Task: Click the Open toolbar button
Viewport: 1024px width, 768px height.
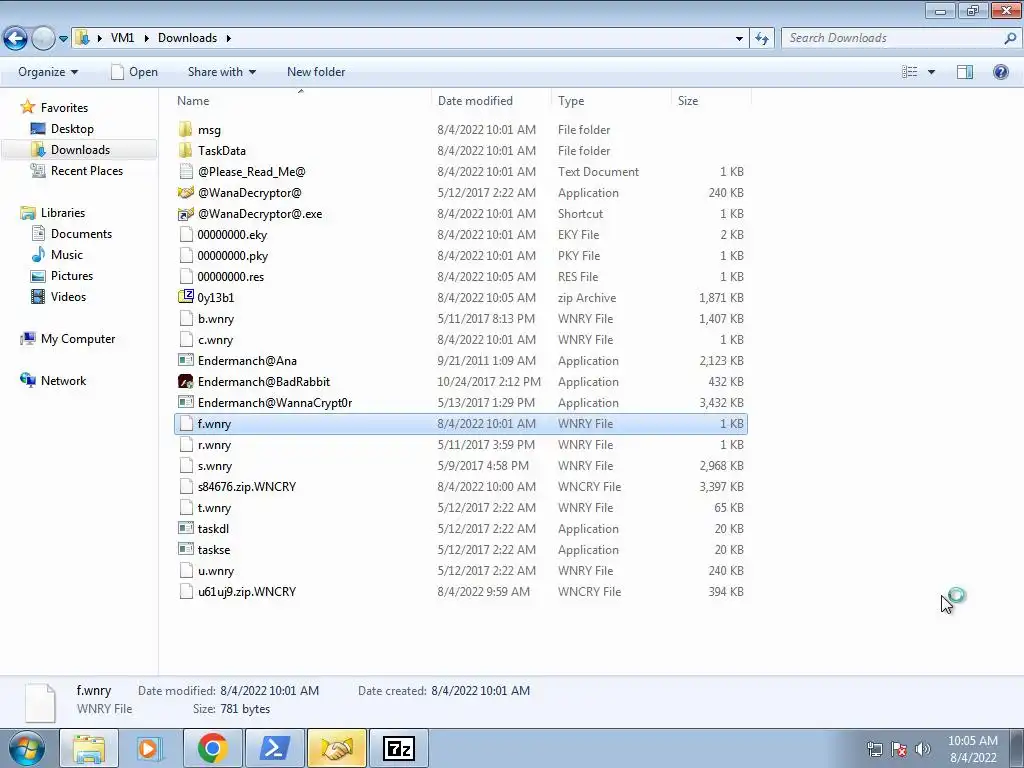Action: (135, 72)
